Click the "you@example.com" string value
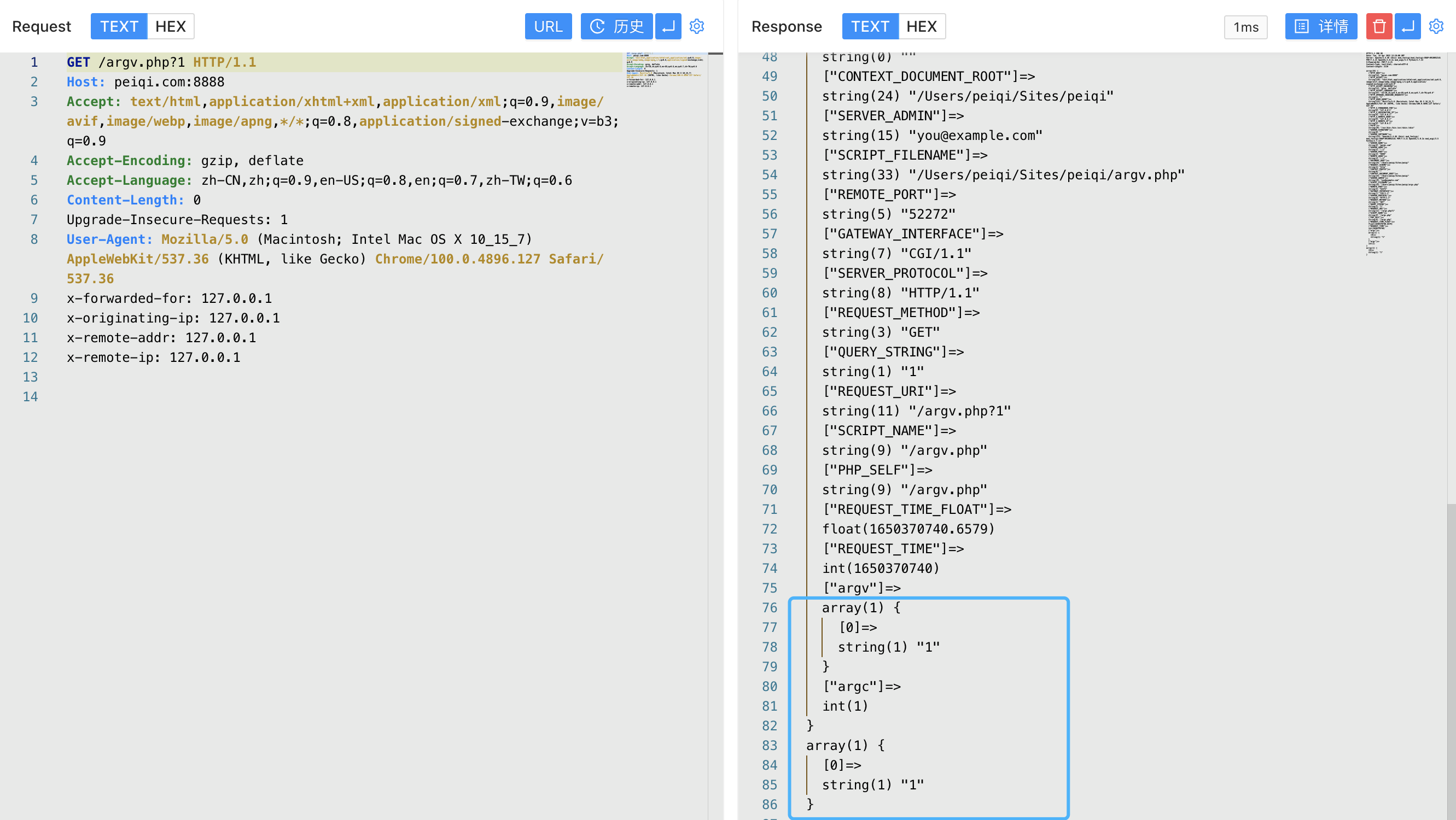This screenshot has height=820, width=1456. [x=976, y=136]
